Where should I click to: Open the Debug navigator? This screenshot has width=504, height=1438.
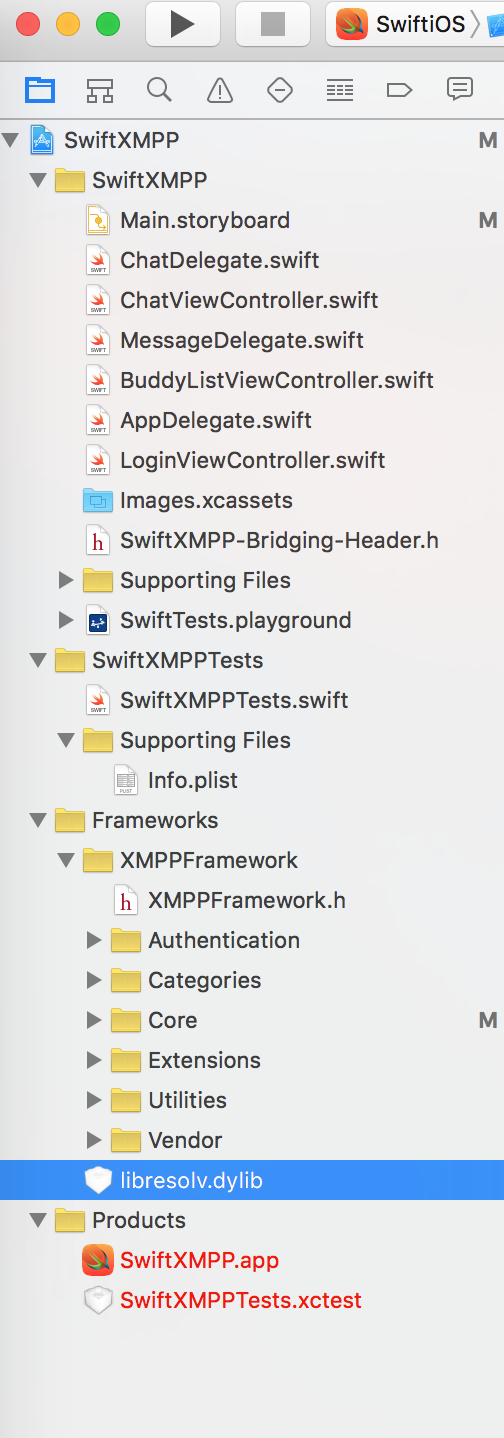coord(339,90)
